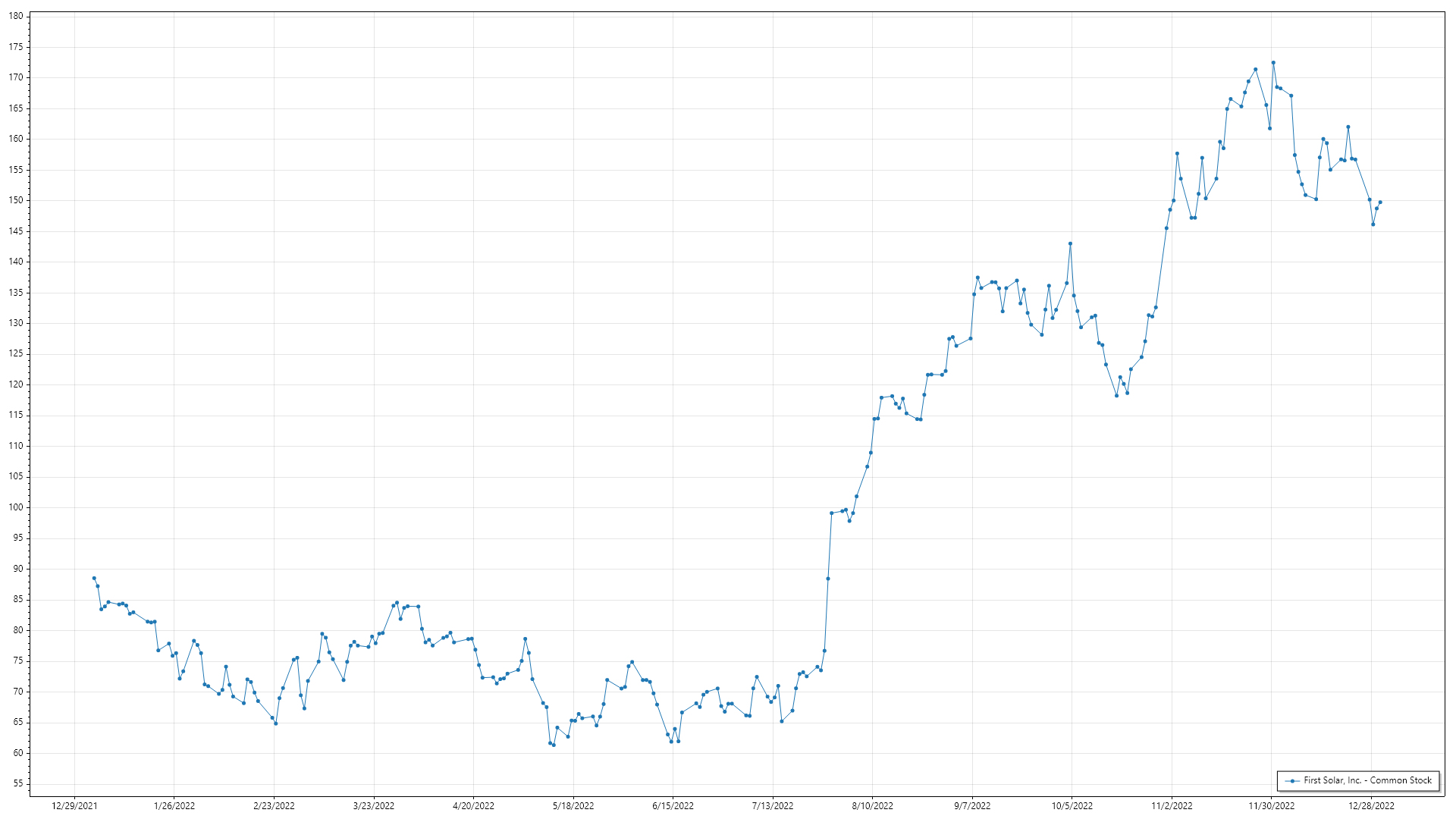Click the 12/29/2021 x-axis date label
1456x819 pixels.
(74, 806)
